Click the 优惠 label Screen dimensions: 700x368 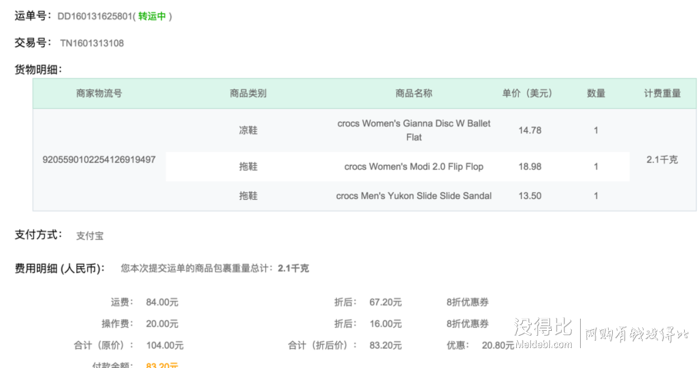tap(458, 345)
